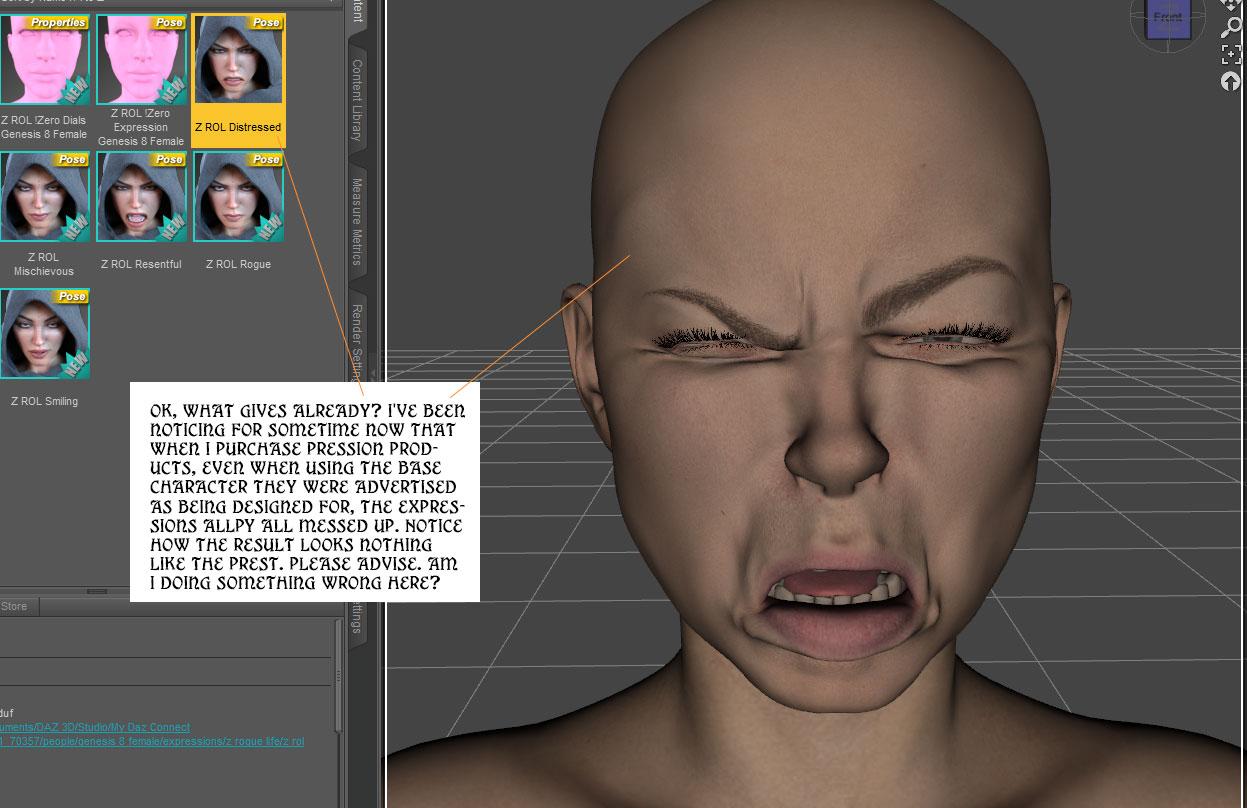
Task: Open the Measure Metrics side tab
Action: [357, 222]
